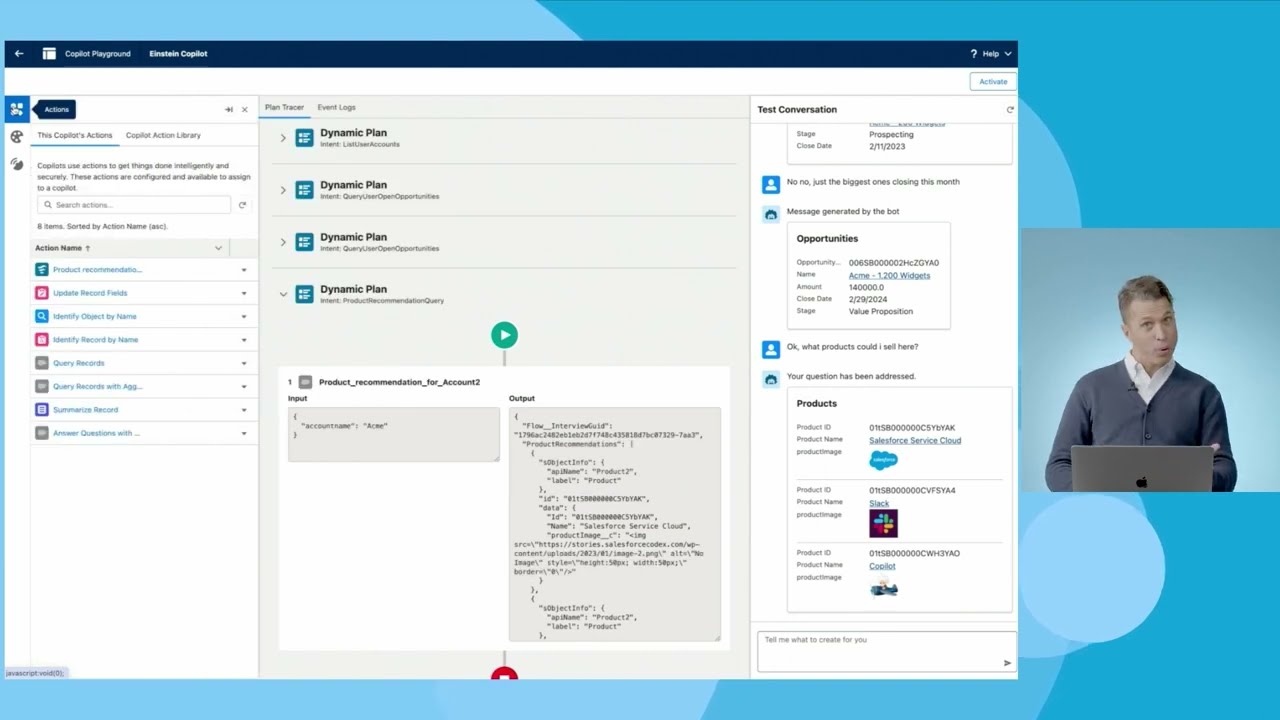
Task: Open the Update Record Fields action link
Action: click(90, 293)
